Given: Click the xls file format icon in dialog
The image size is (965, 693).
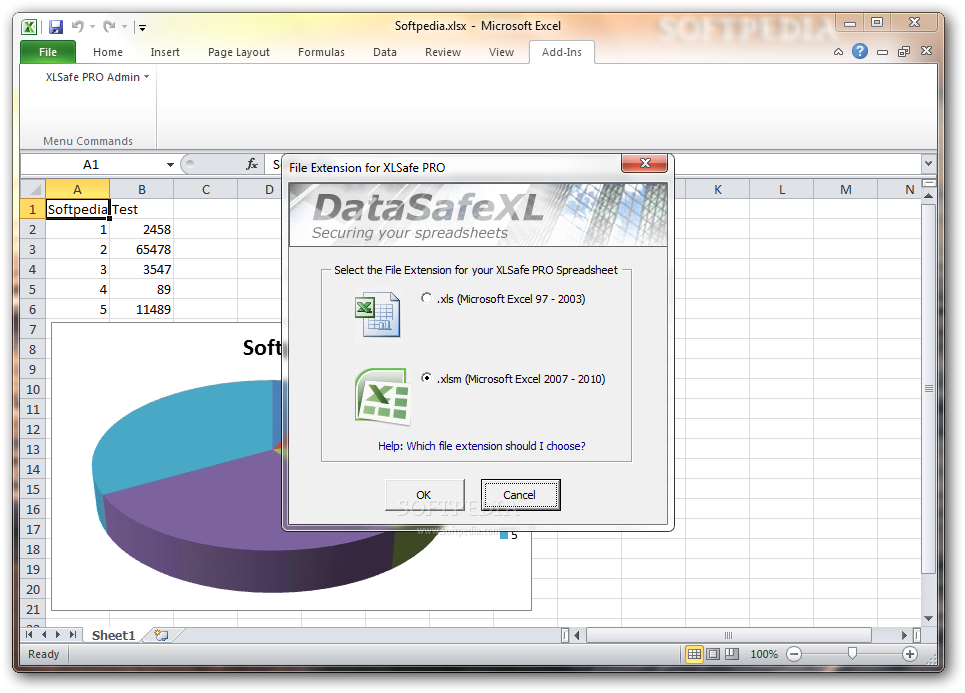Looking at the screenshot, I should click(x=378, y=314).
